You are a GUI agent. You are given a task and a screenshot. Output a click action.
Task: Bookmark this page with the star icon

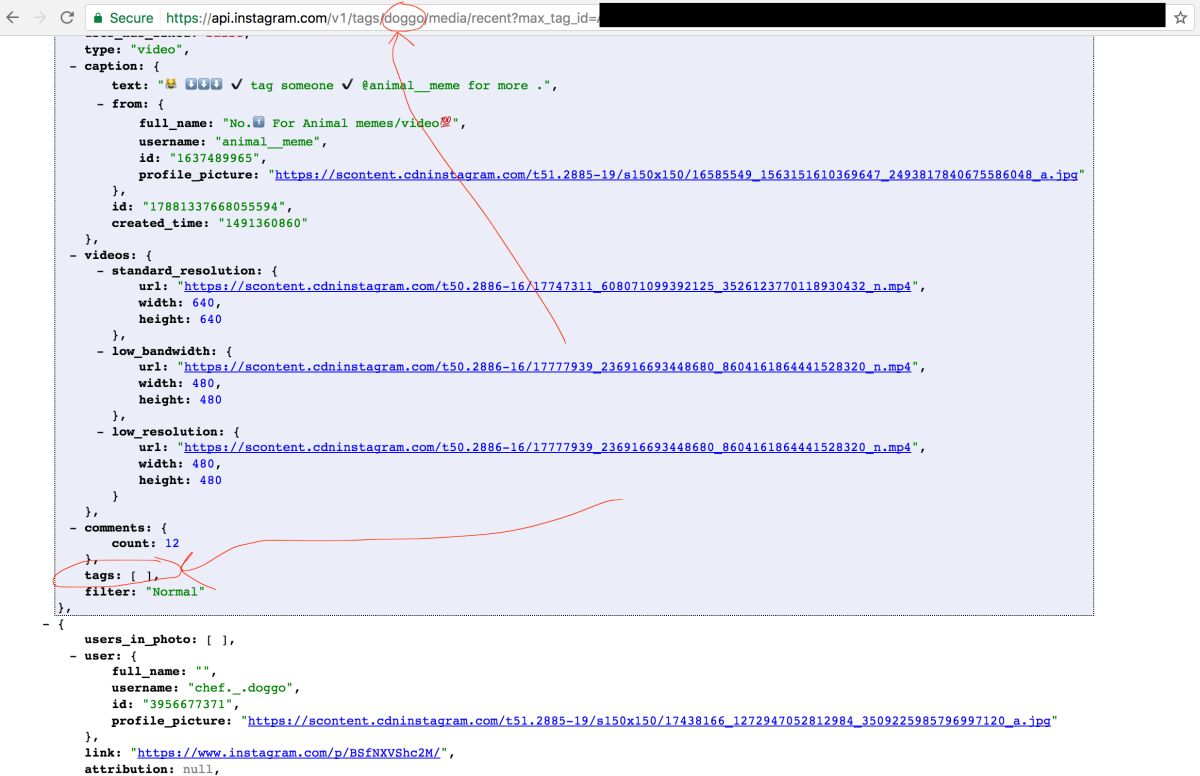click(x=1180, y=18)
